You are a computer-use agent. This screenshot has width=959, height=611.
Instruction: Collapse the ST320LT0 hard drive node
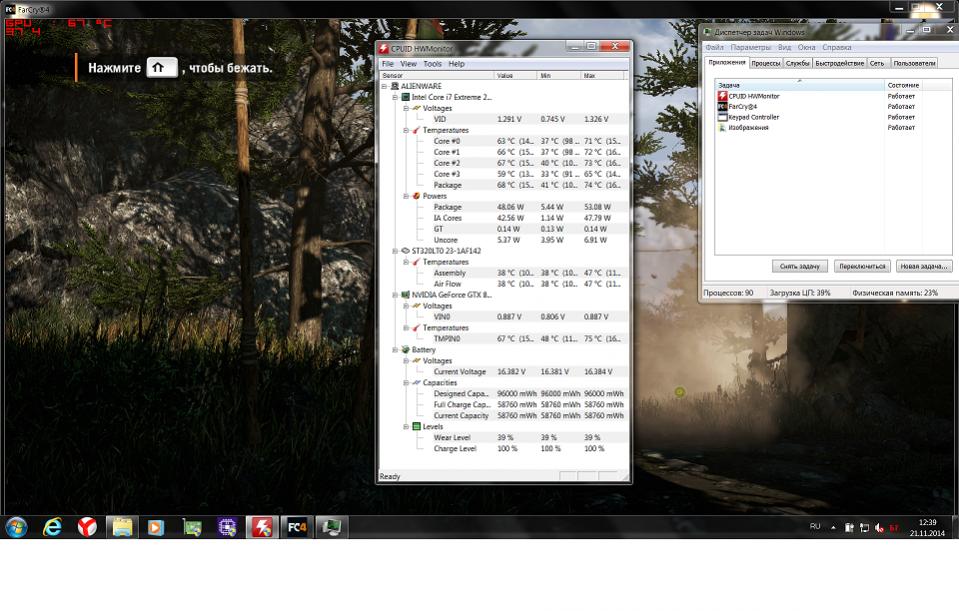[395, 251]
